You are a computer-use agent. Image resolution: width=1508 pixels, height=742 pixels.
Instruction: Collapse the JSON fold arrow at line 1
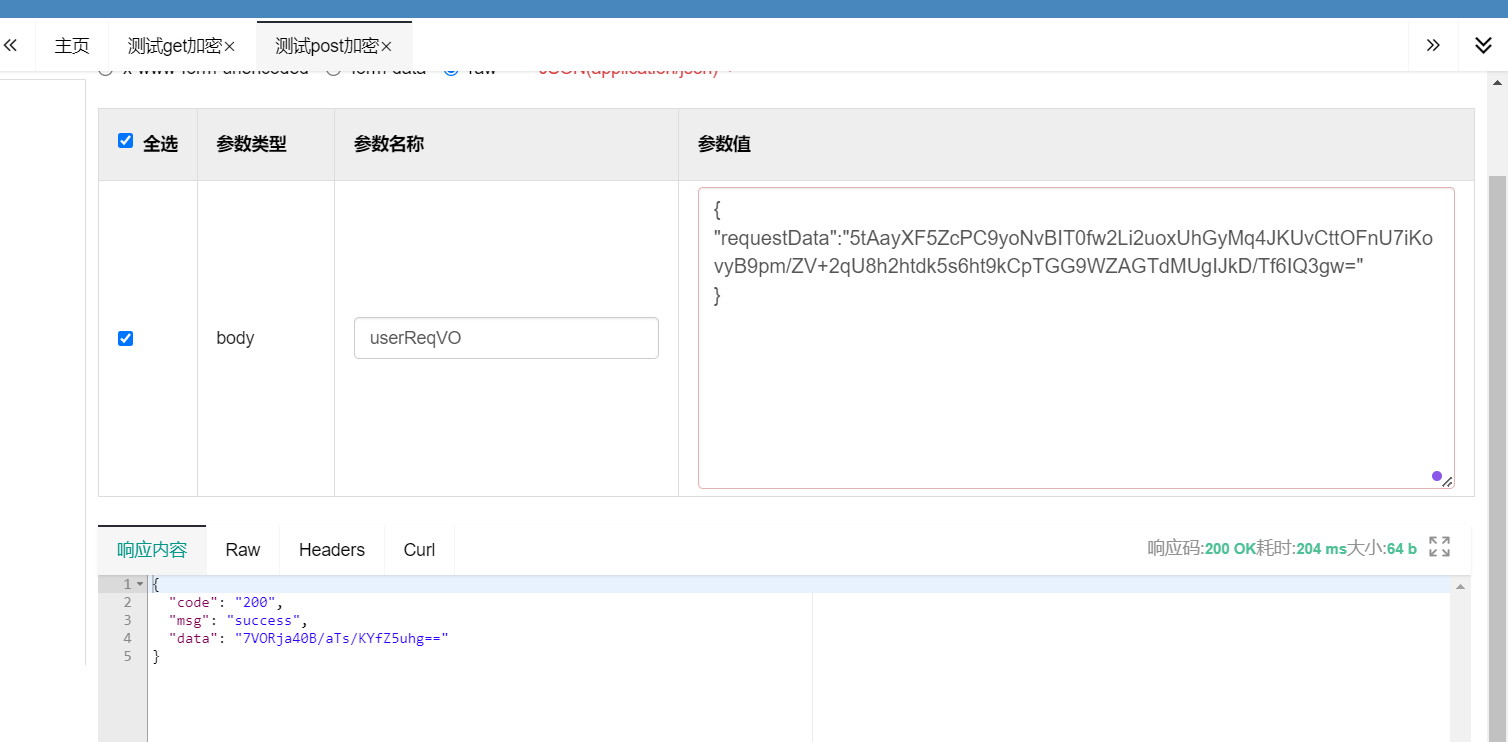tap(140, 584)
